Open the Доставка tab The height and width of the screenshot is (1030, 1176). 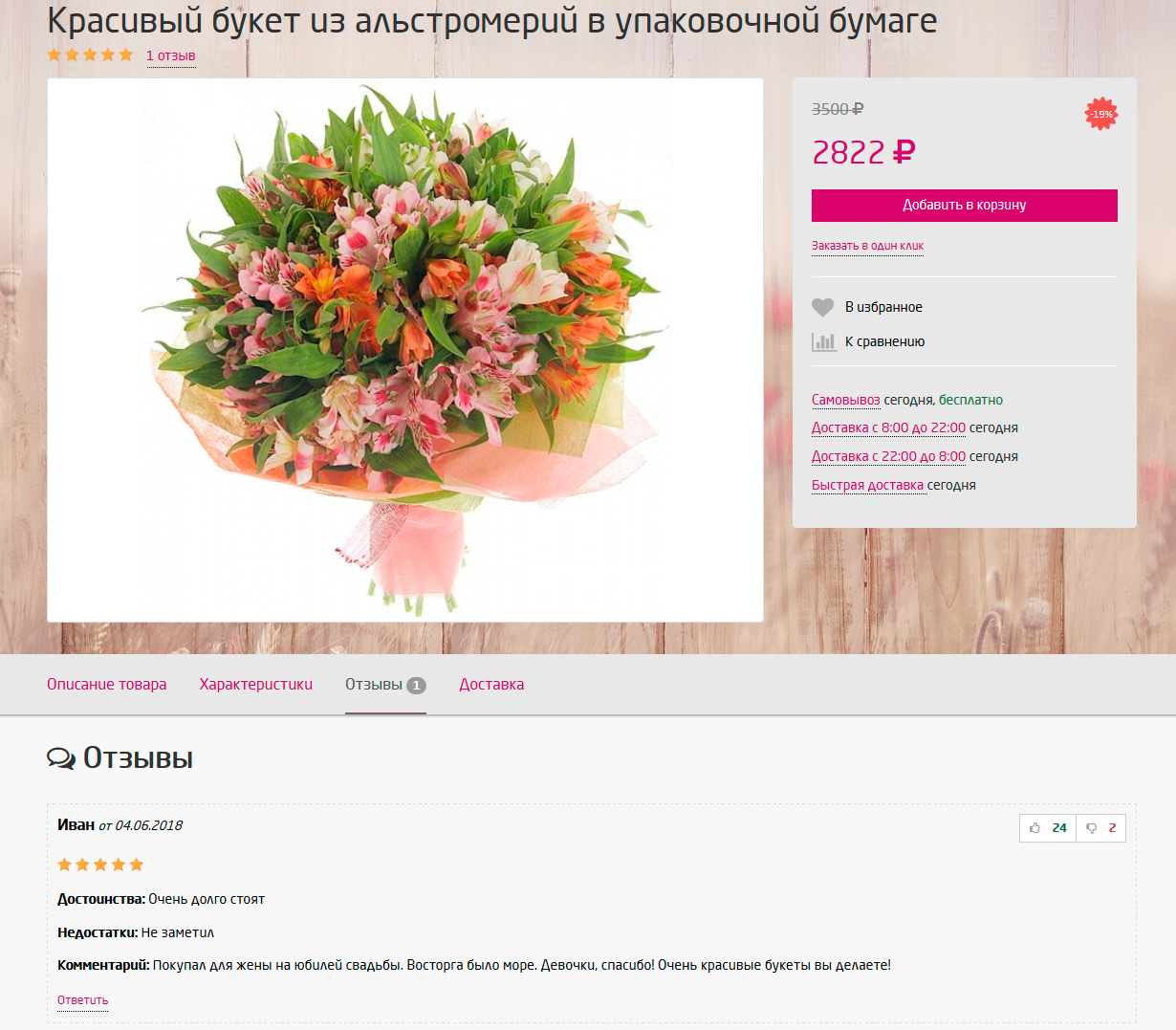tap(491, 685)
